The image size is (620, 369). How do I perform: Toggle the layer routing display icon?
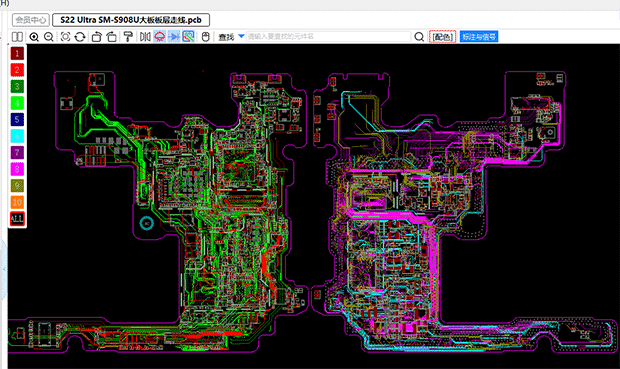point(189,37)
